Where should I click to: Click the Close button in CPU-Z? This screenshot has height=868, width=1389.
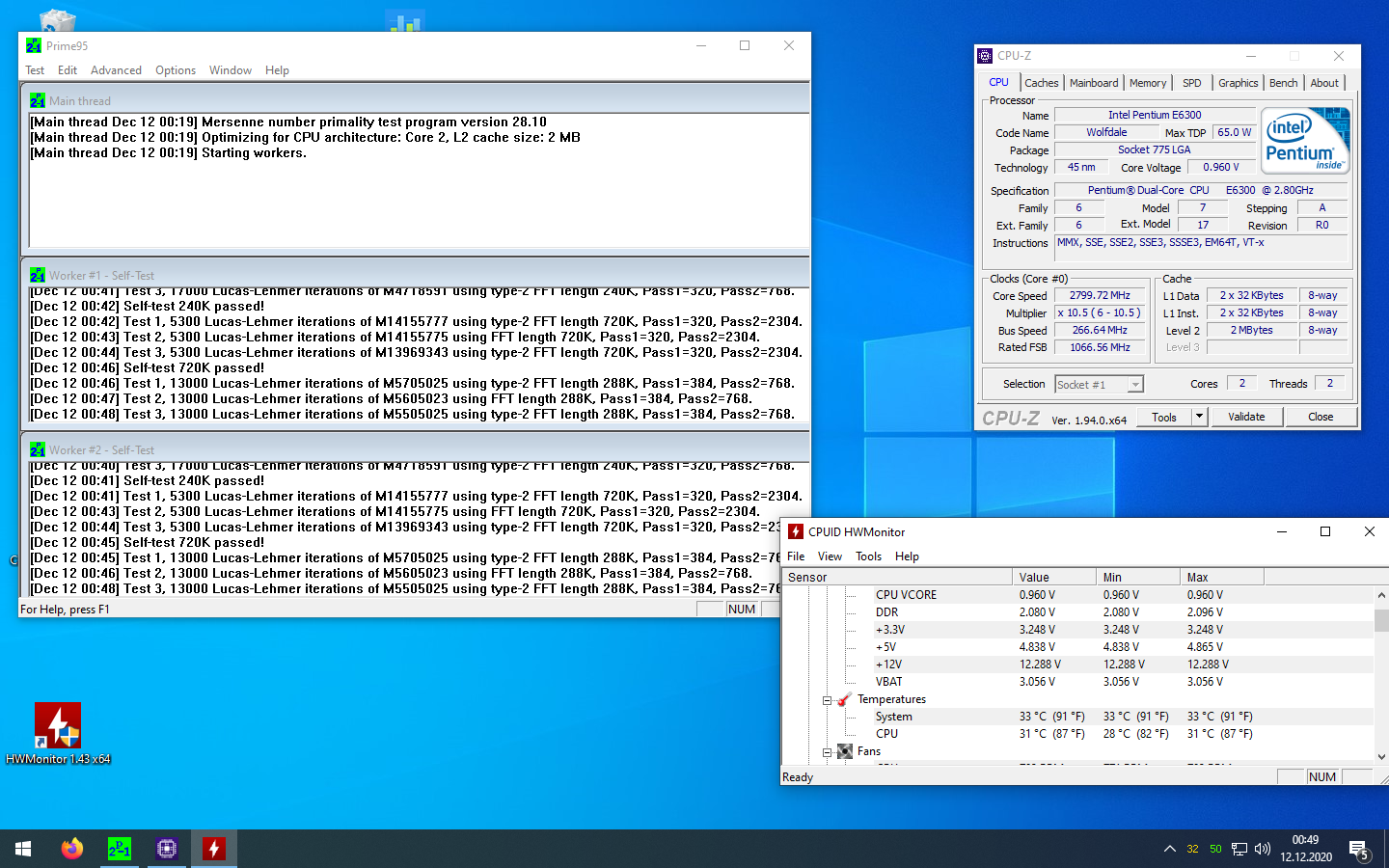1321,417
